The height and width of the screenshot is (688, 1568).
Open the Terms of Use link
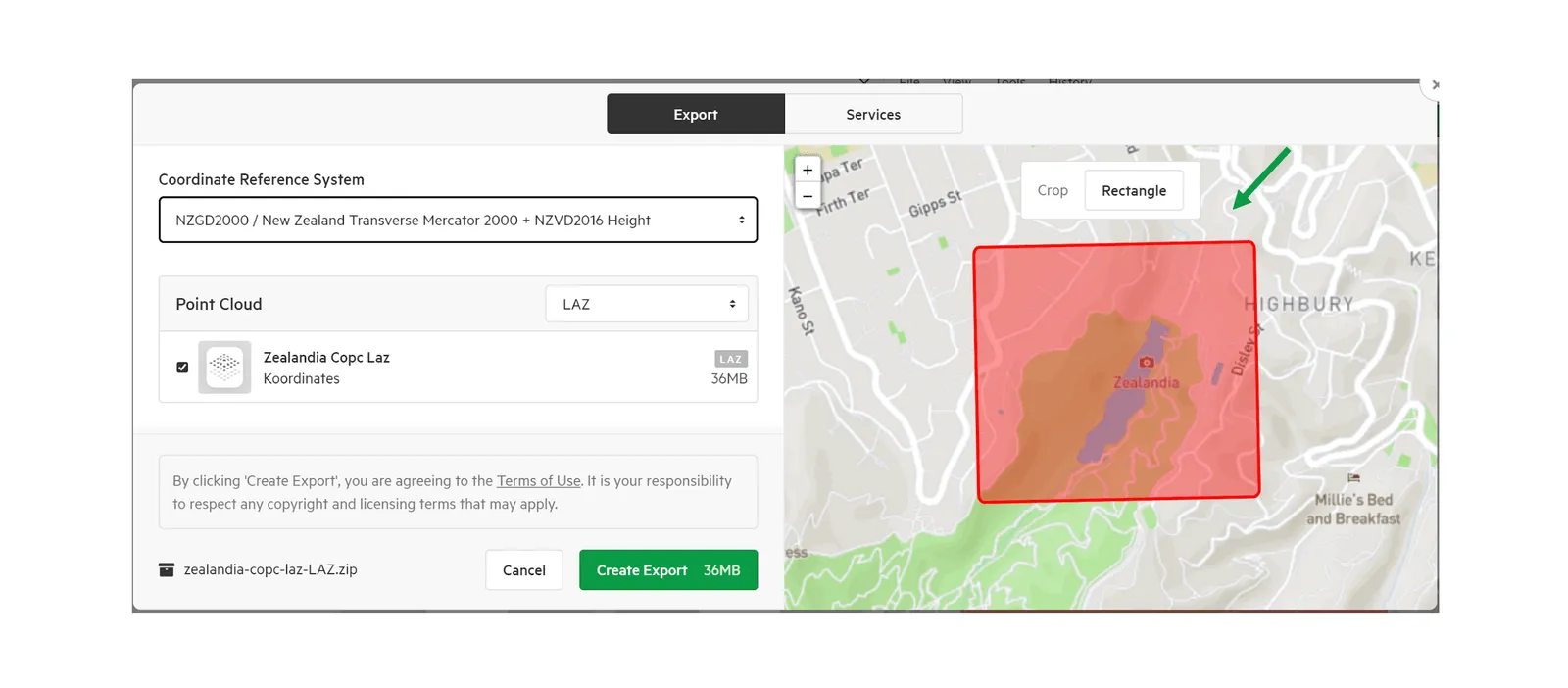click(539, 481)
